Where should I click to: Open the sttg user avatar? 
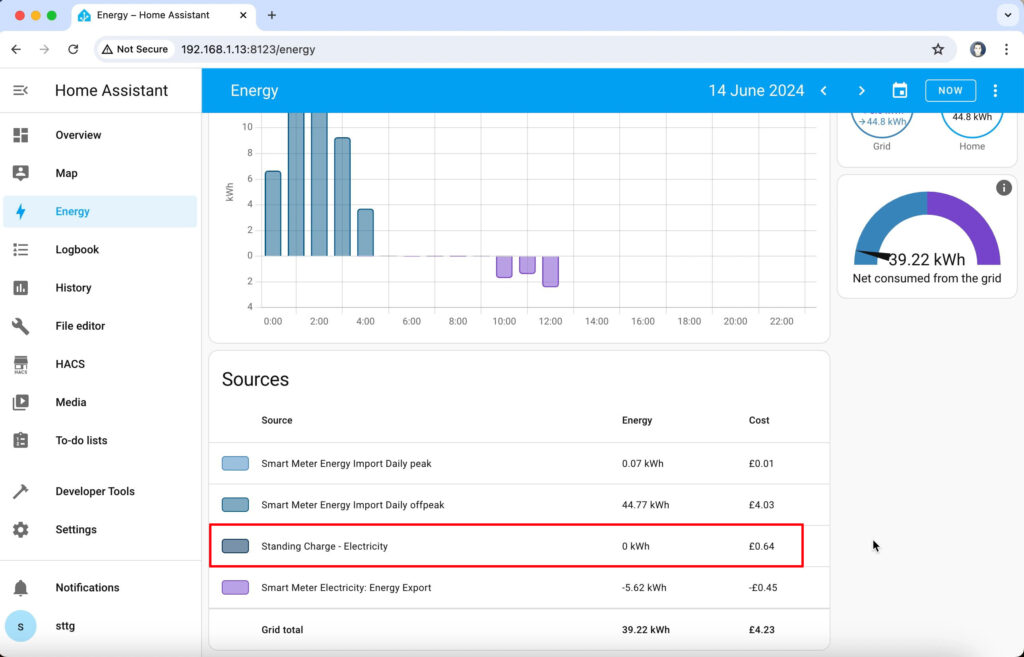coord(20,626)
